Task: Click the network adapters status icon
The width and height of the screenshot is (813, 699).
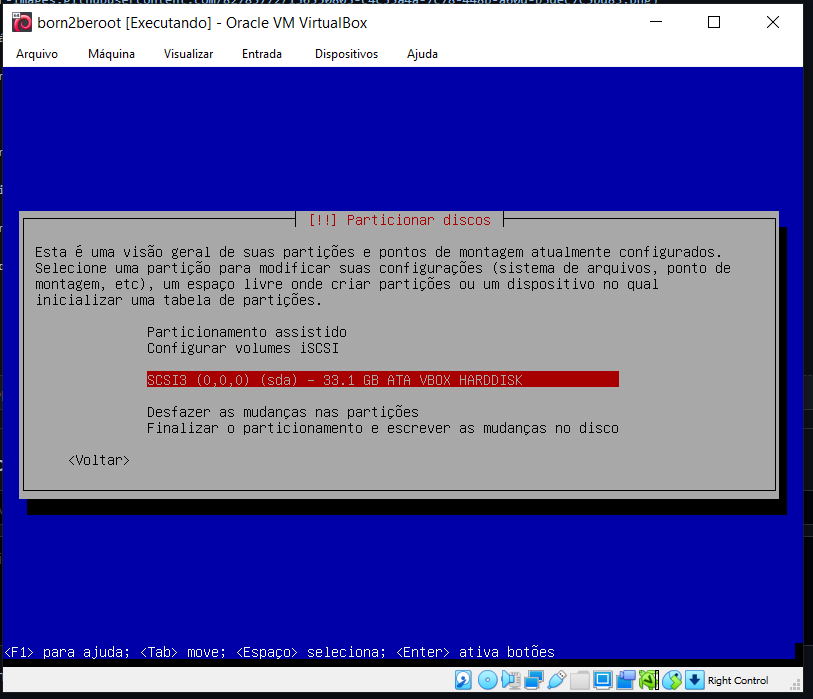Action: coord(534,680)
